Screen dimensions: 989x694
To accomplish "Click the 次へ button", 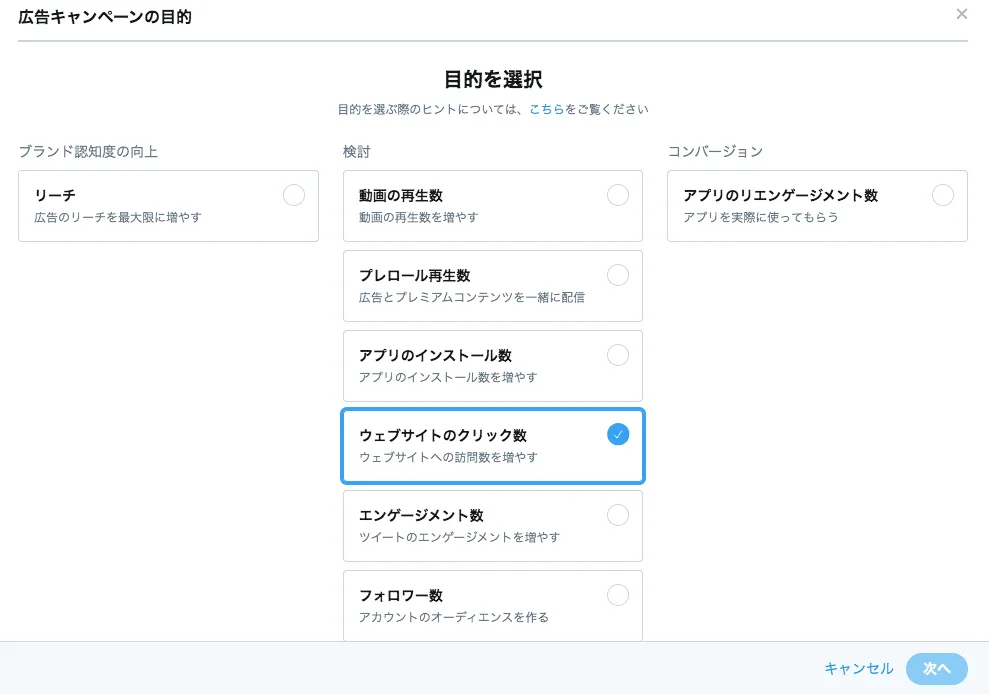I will tap(937, 669).
